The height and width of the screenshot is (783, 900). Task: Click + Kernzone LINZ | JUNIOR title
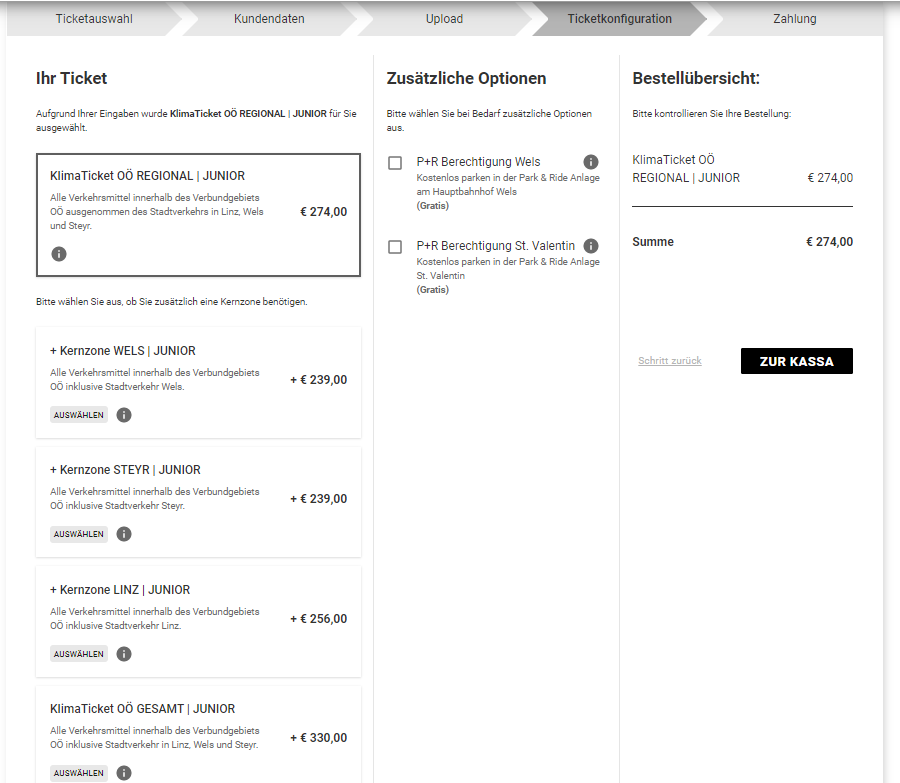tap(120, 590)
